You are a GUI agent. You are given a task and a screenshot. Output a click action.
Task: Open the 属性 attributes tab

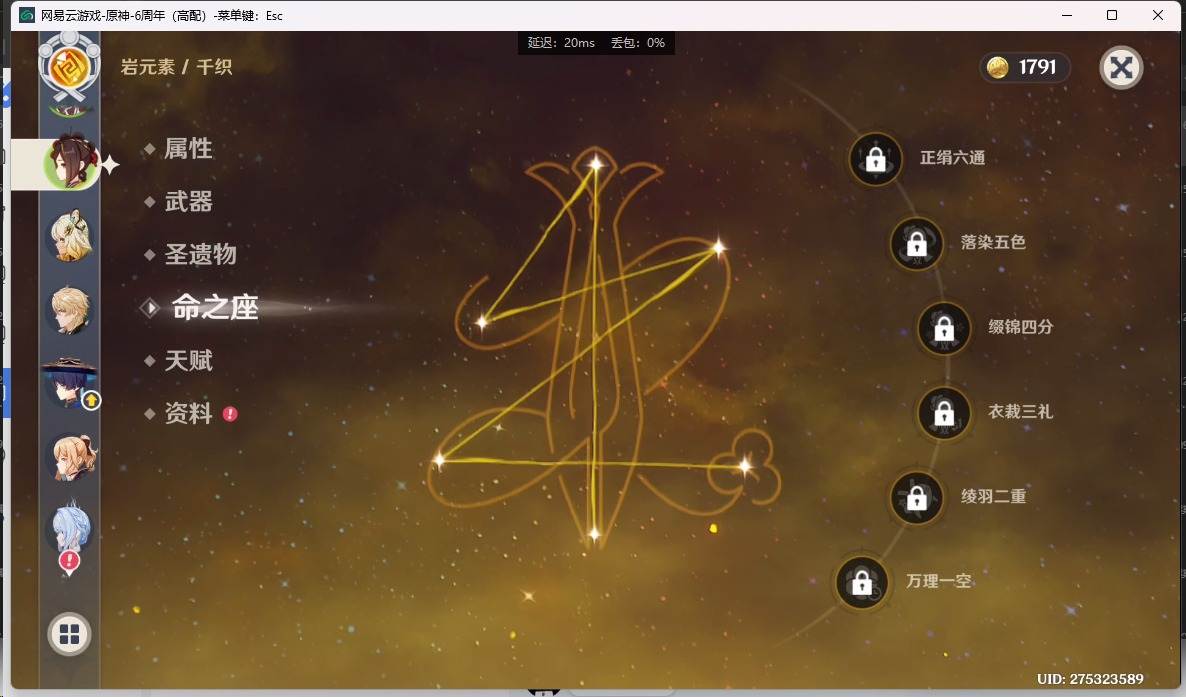pyautogui.click(x=188, y=148)
